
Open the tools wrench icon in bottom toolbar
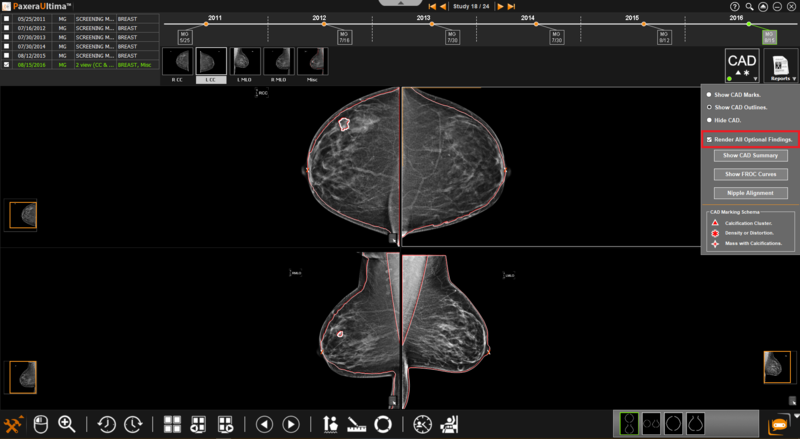[14, 424]
